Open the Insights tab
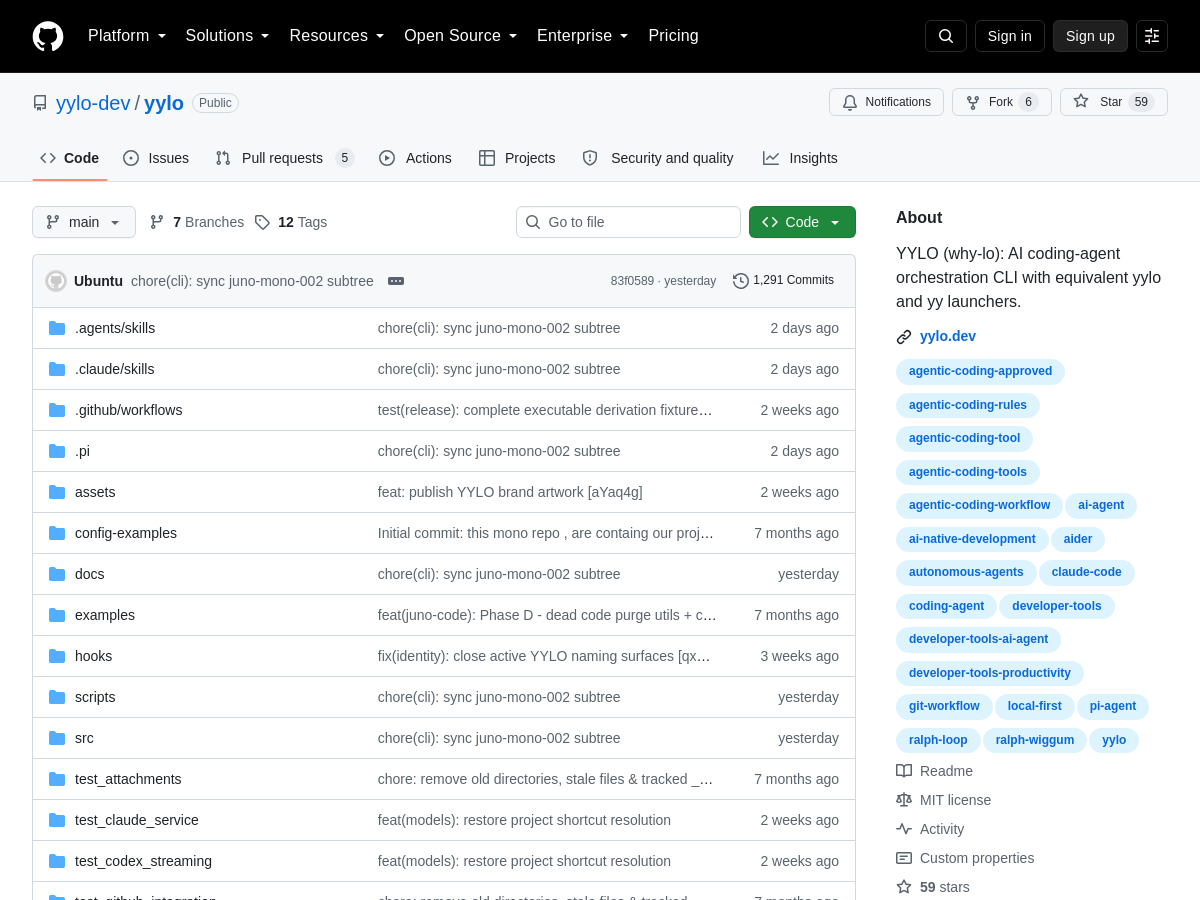 click(x=800, y=158)
